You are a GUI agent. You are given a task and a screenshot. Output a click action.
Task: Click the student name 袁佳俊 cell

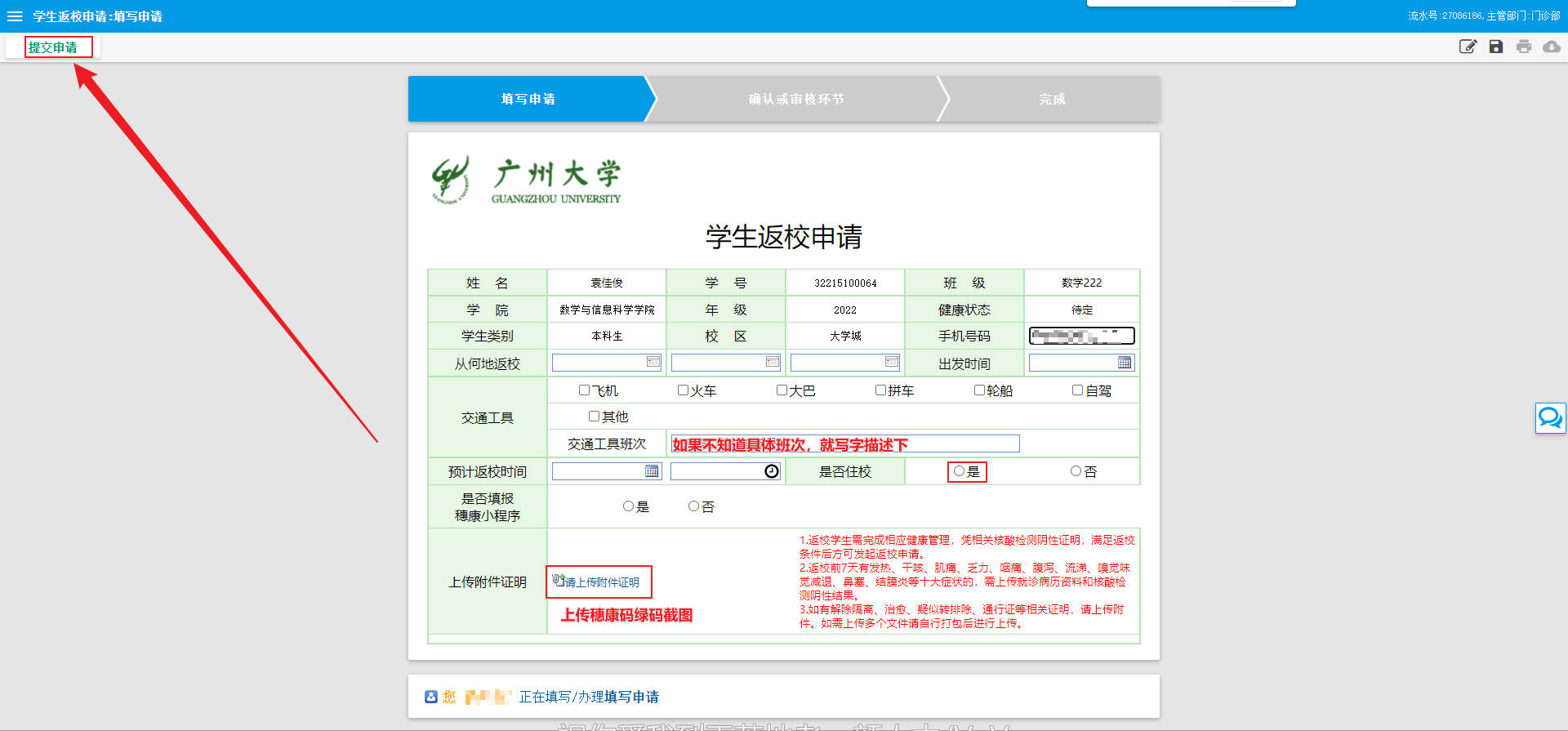pyautogui.click(x=607, y=283)
